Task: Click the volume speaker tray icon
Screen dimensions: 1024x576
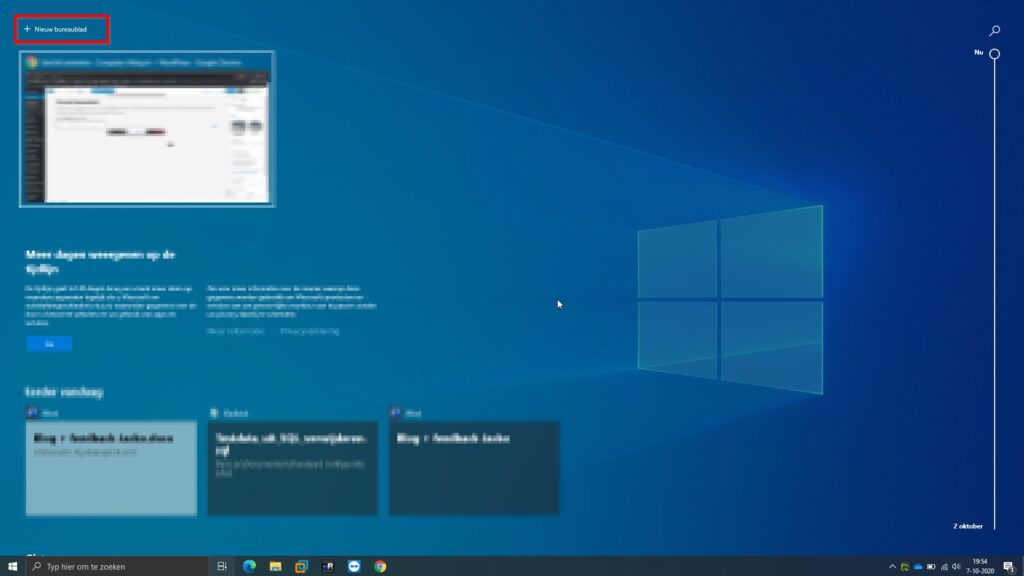Action: (x=956, y=567)
